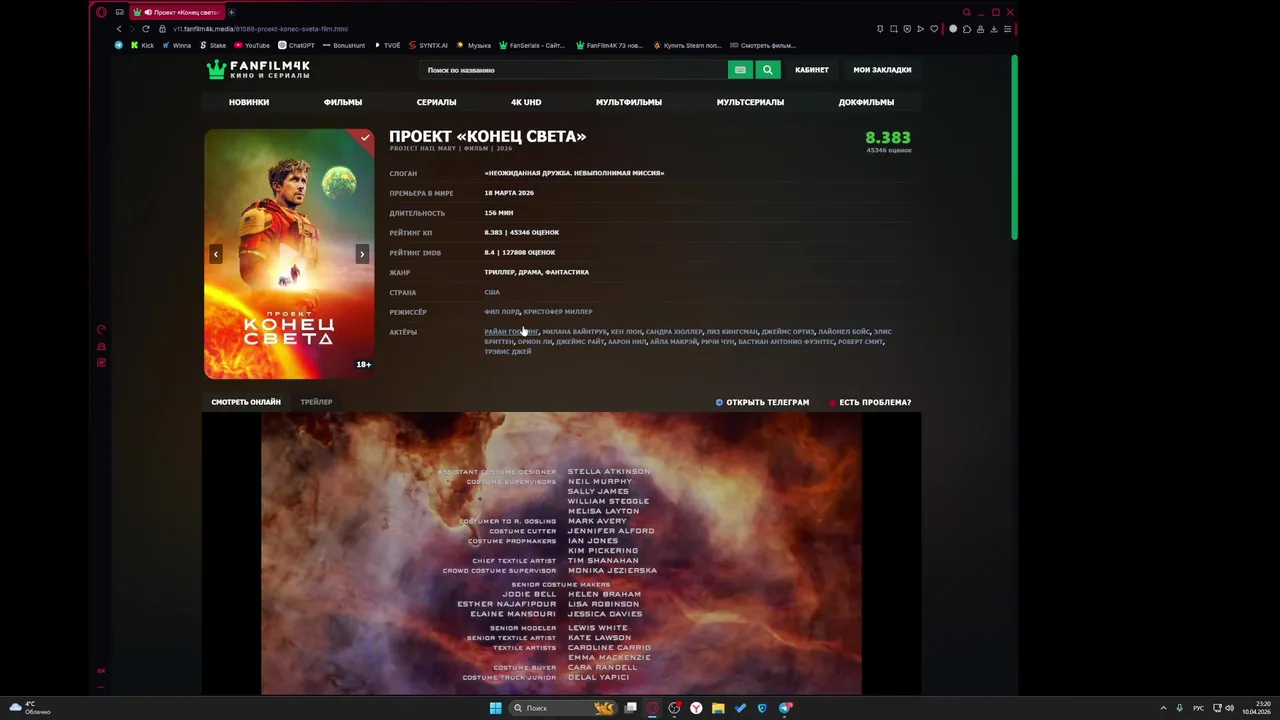Open the МУЛЬТСЕРИАЛЫ menu item
This screenshot has height=720, width=1280.
click(750, 102)
